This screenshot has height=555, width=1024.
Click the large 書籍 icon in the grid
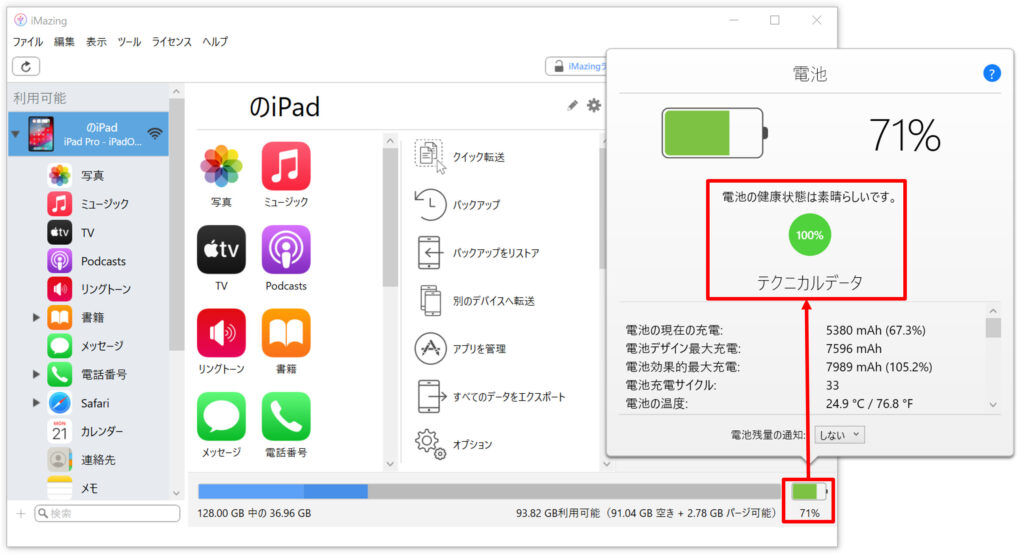pyautogui.click(x=286, y=333)
